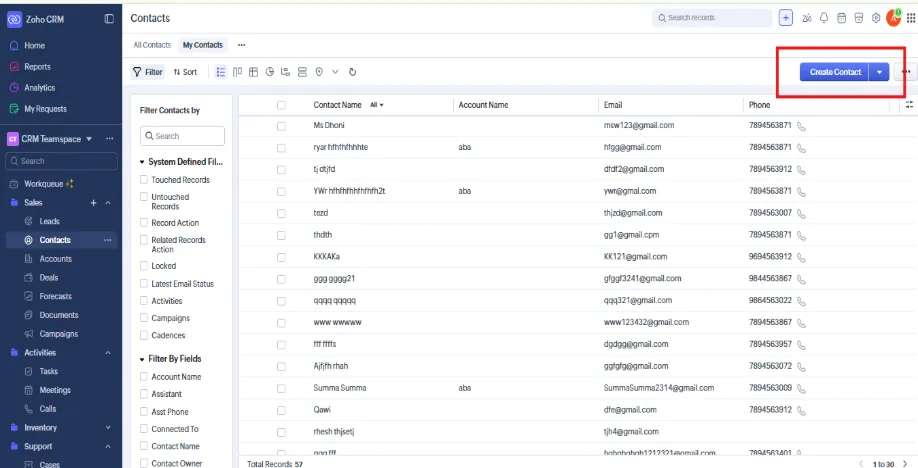Click the filter Search input box
The height and width of the screenshot is (468, 918).
(182, 136)
